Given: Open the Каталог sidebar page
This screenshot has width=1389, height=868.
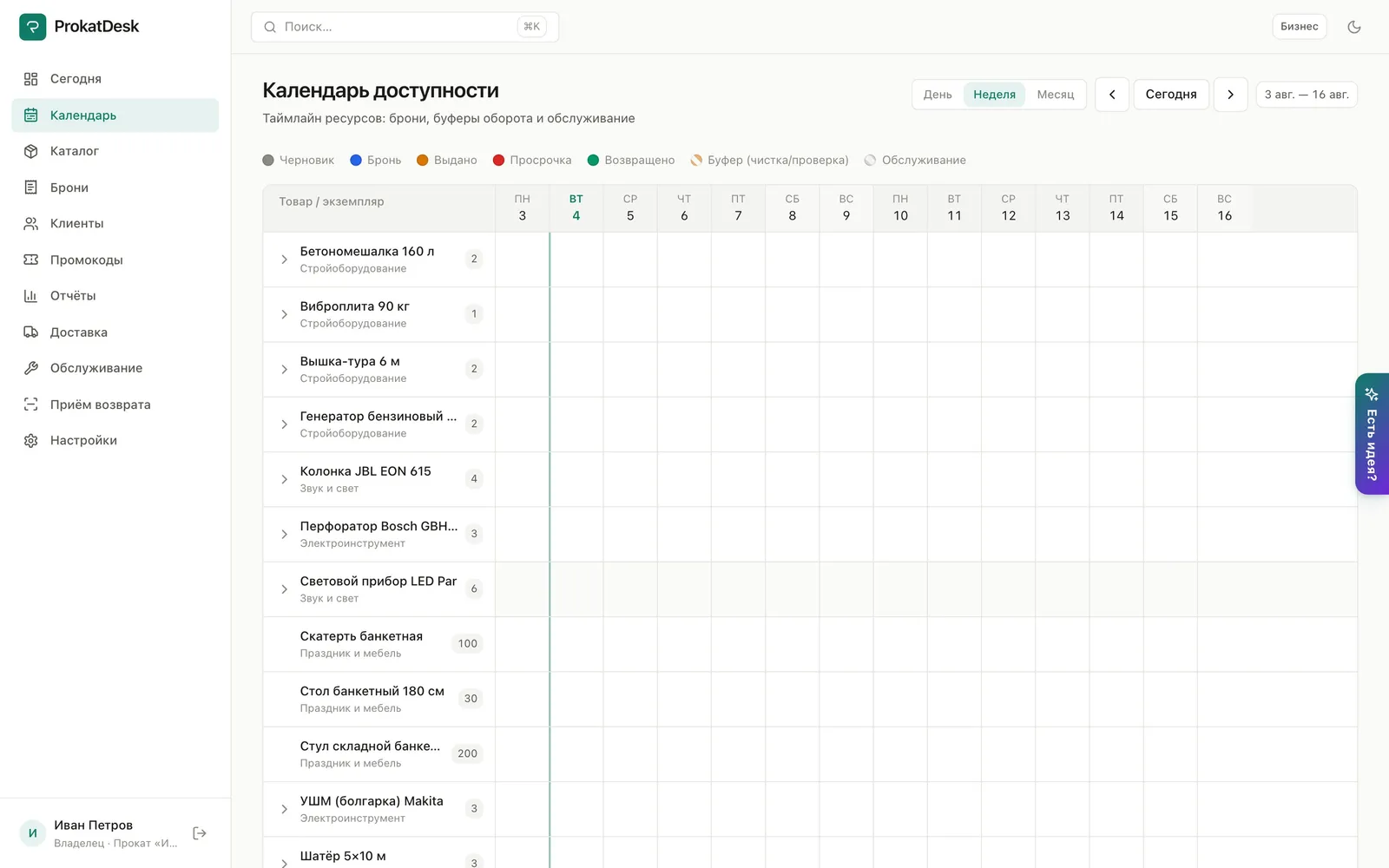Looking at the screenshot, I should (115, 151).
